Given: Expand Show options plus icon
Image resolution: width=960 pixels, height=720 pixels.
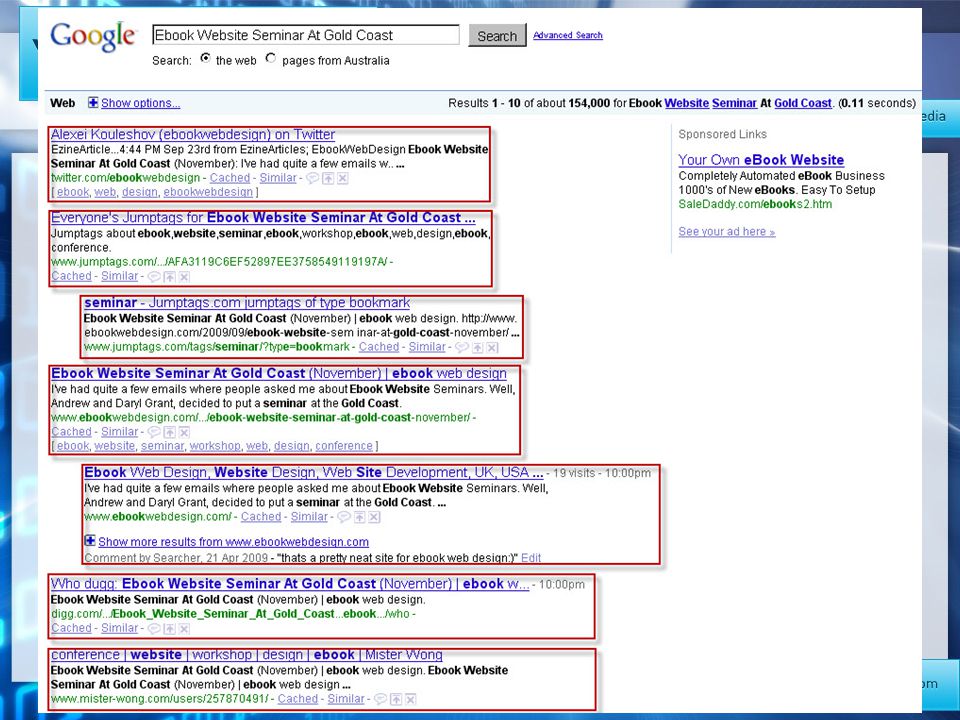Looking at the screenshot, I should tap(92, 102).
